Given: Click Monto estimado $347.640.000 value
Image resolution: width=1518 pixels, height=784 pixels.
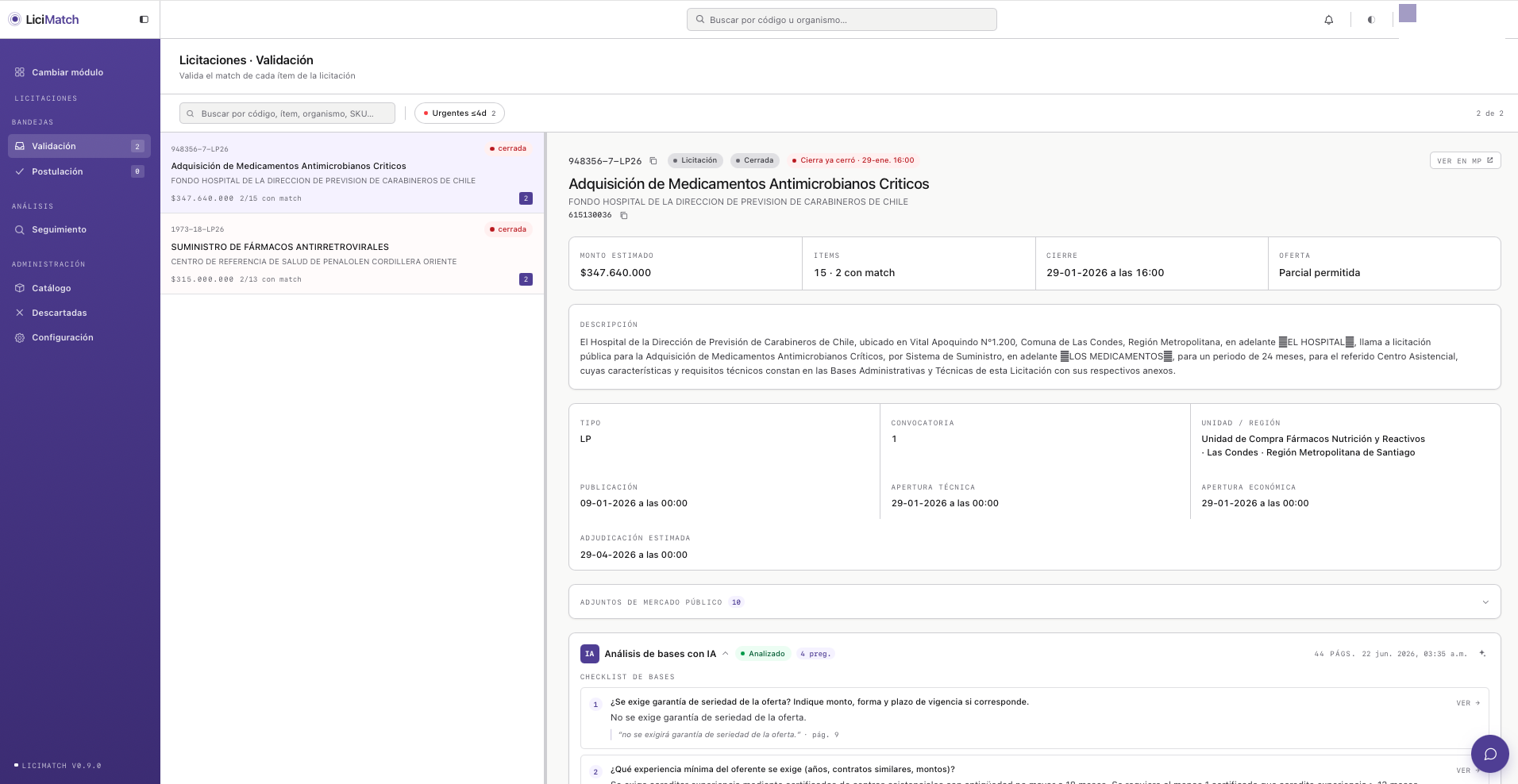Looking at the screenshot, I should [x=615, y=273].
